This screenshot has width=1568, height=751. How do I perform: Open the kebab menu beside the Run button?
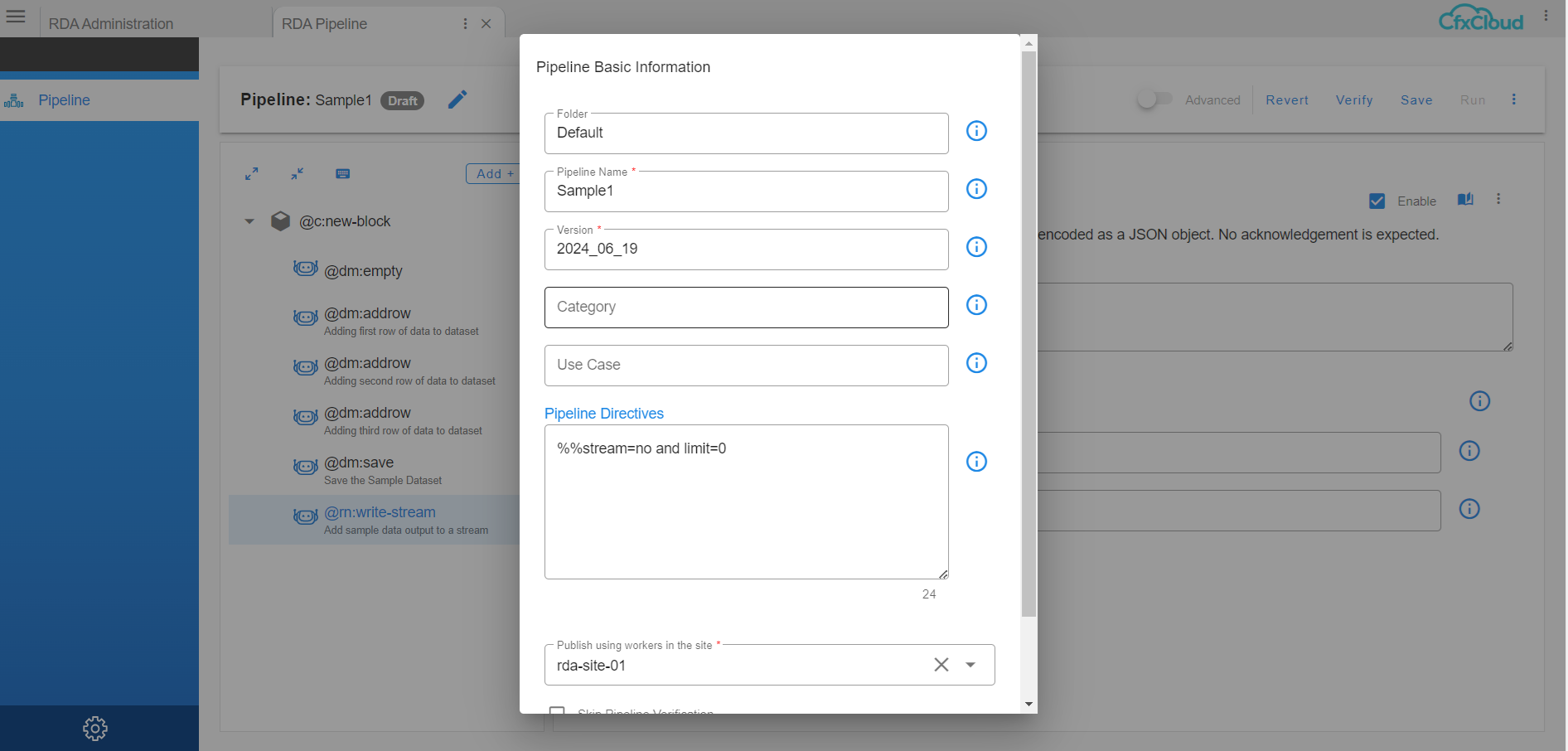[x=1514, y=99]
